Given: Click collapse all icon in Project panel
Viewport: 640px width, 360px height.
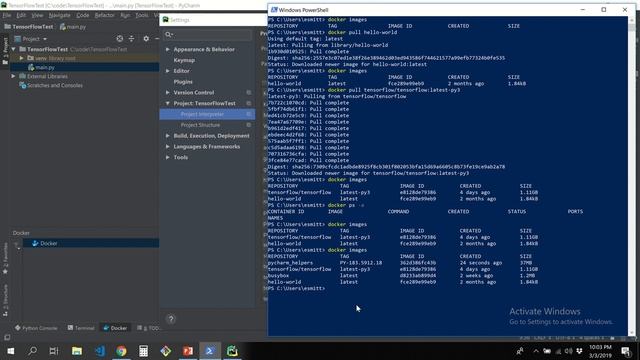Looking at the screenshot, I should (131, 39).
